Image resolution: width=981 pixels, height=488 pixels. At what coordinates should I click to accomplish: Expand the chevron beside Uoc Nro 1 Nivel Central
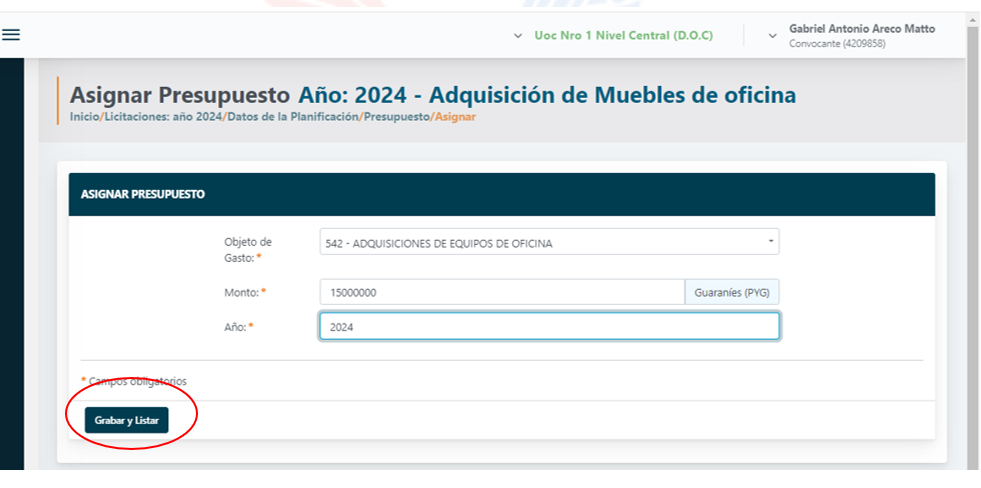517,36
